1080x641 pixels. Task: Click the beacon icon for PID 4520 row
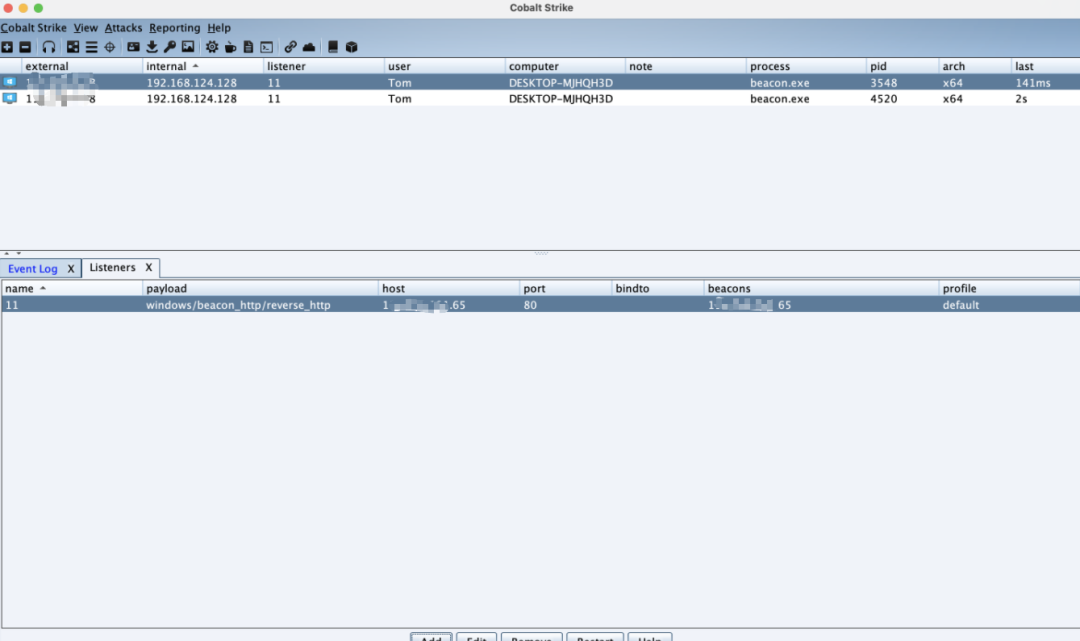10,98
